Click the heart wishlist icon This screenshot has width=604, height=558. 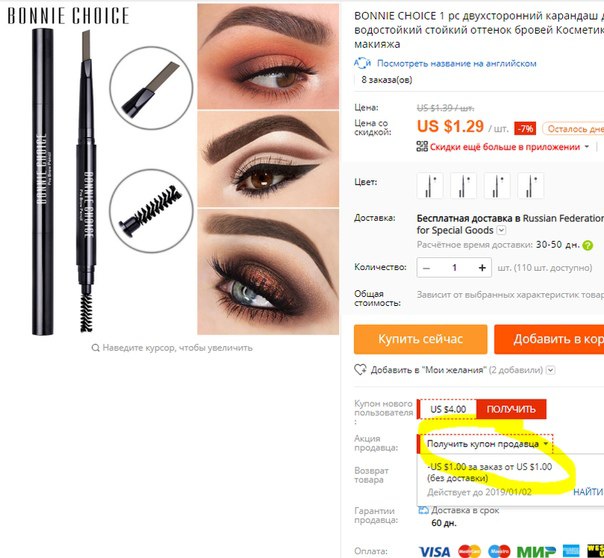click(x=361, y=370)
